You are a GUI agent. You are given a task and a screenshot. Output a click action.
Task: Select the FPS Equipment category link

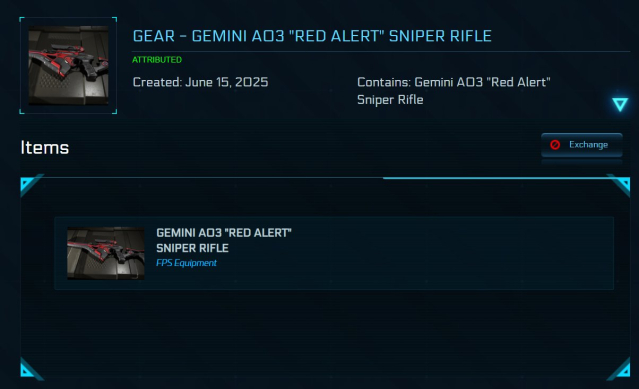(186, 263)
